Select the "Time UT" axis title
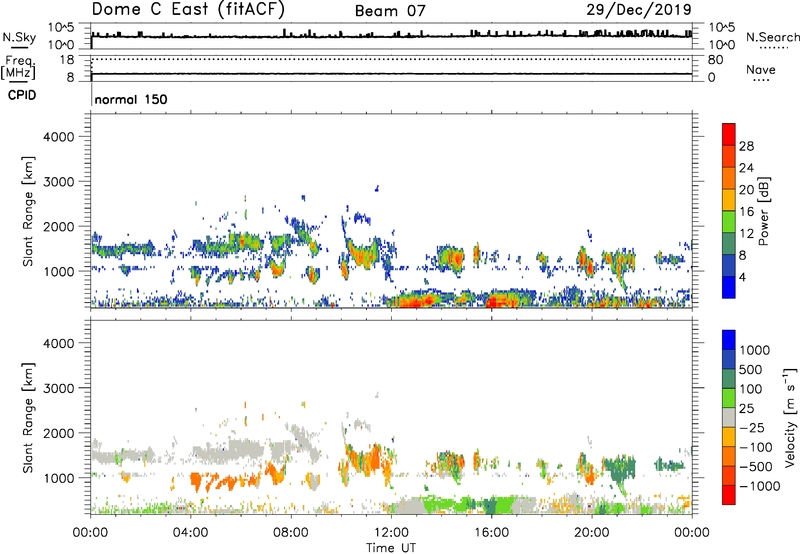The width and height of the screenshot is (800, 554). click(x=391, y=548)
